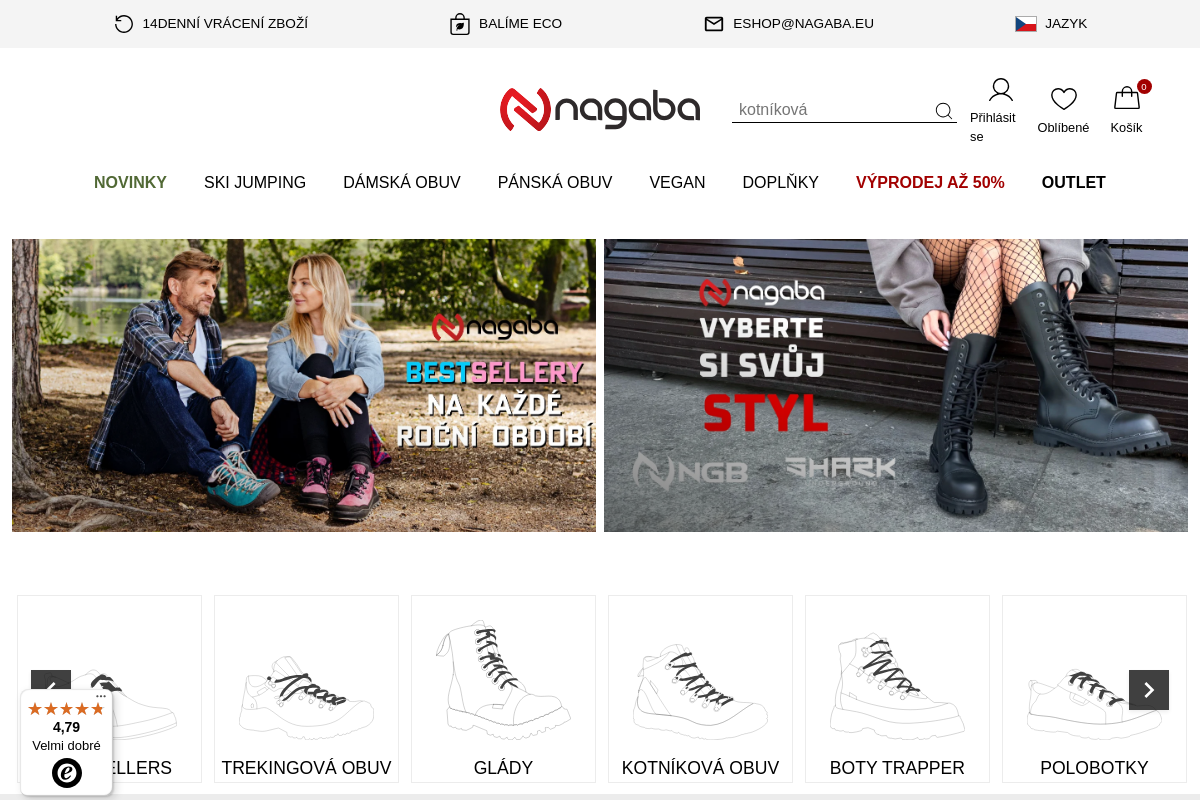
Task: Click the Trusted Shops e-badge icon
Action: (x=67, y=773)
